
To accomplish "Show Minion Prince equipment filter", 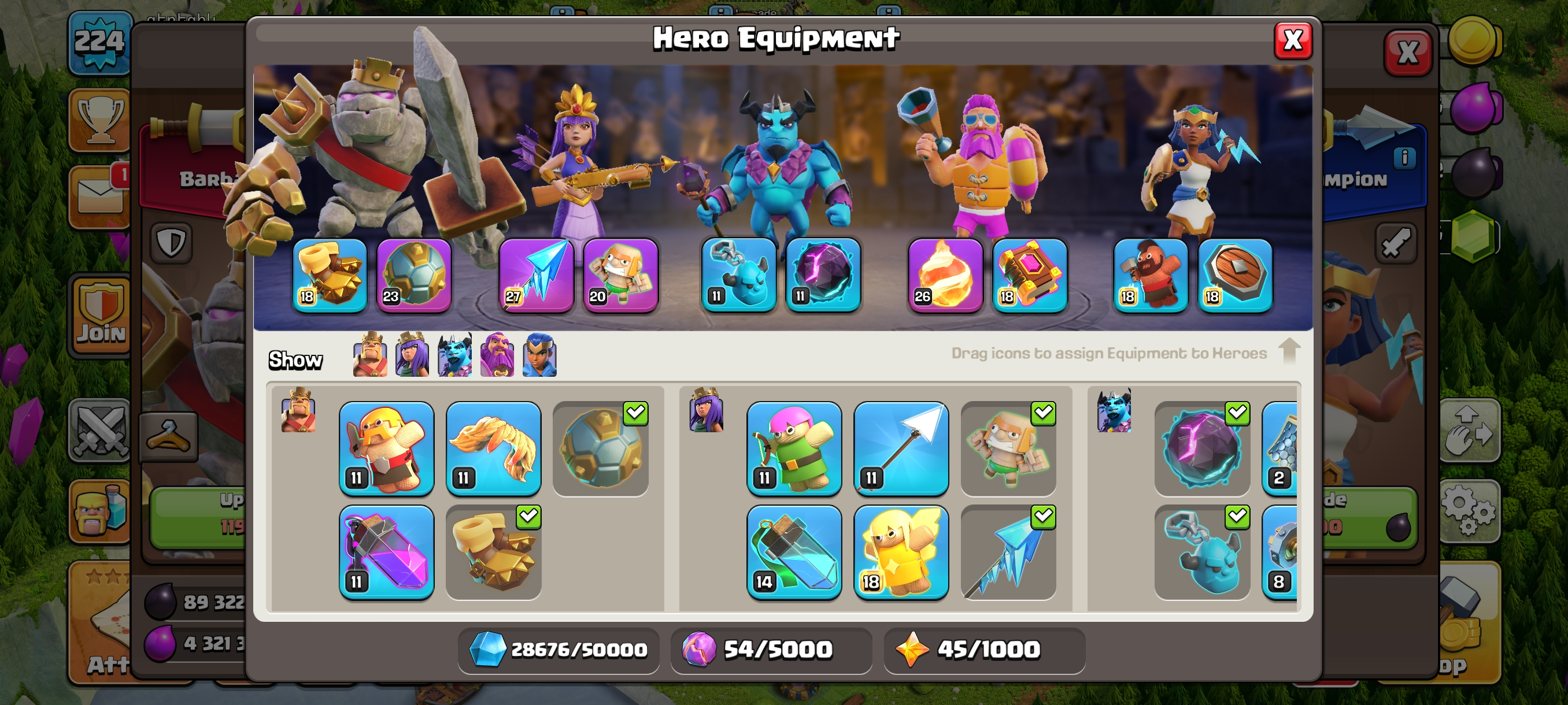I will tap(454, 355).
